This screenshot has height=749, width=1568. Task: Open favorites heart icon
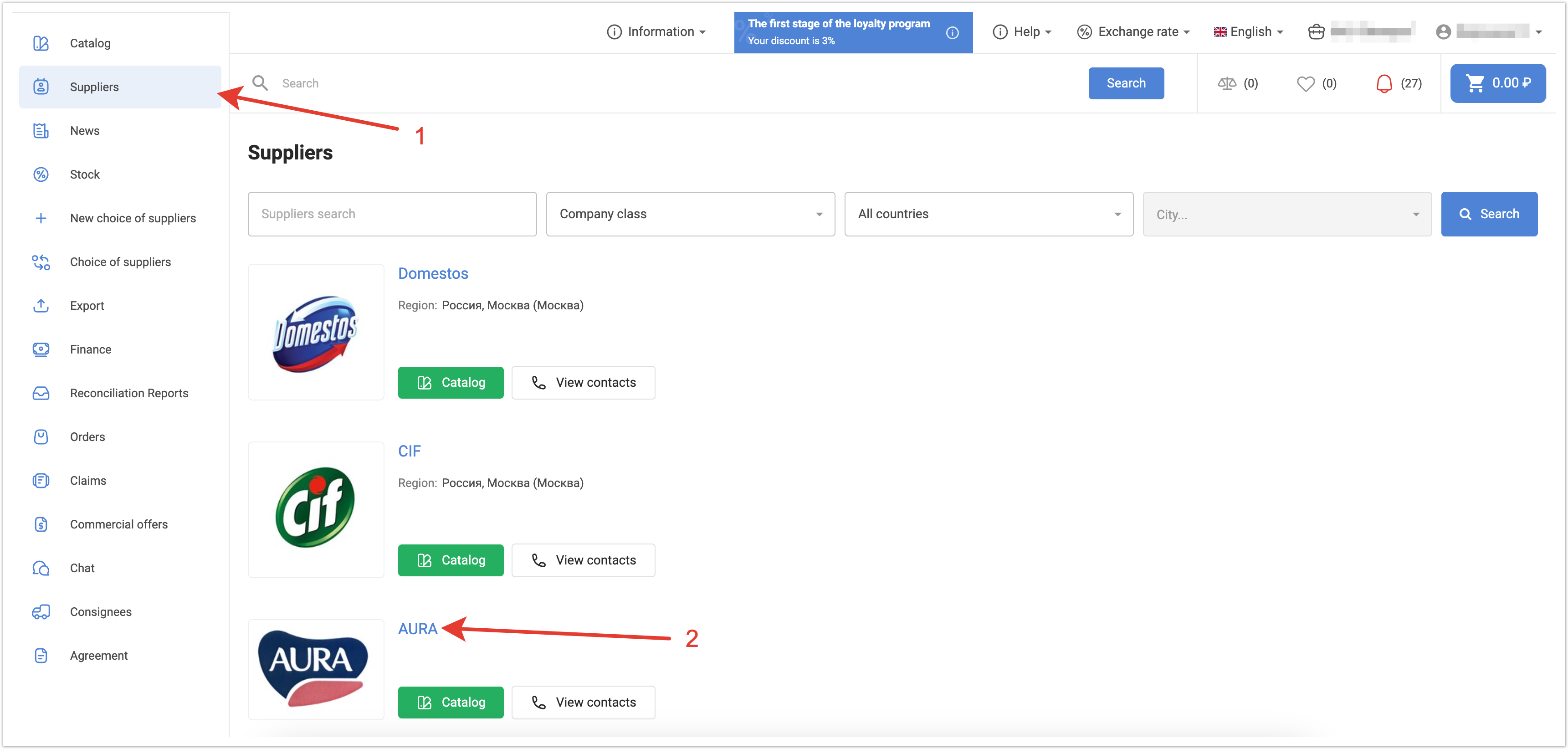click(x=1305, y=83)
